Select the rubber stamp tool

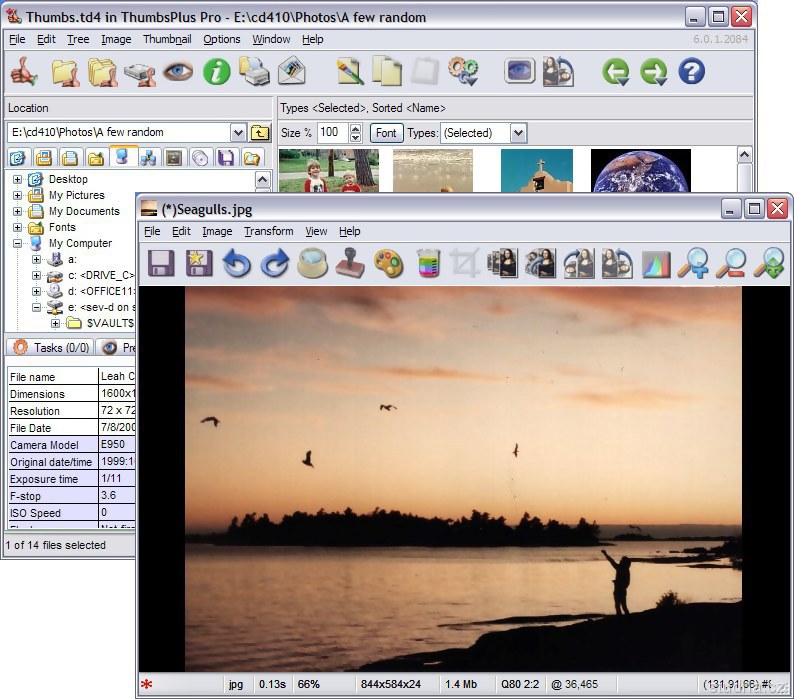pyautogui.click(x=350, y=263)
